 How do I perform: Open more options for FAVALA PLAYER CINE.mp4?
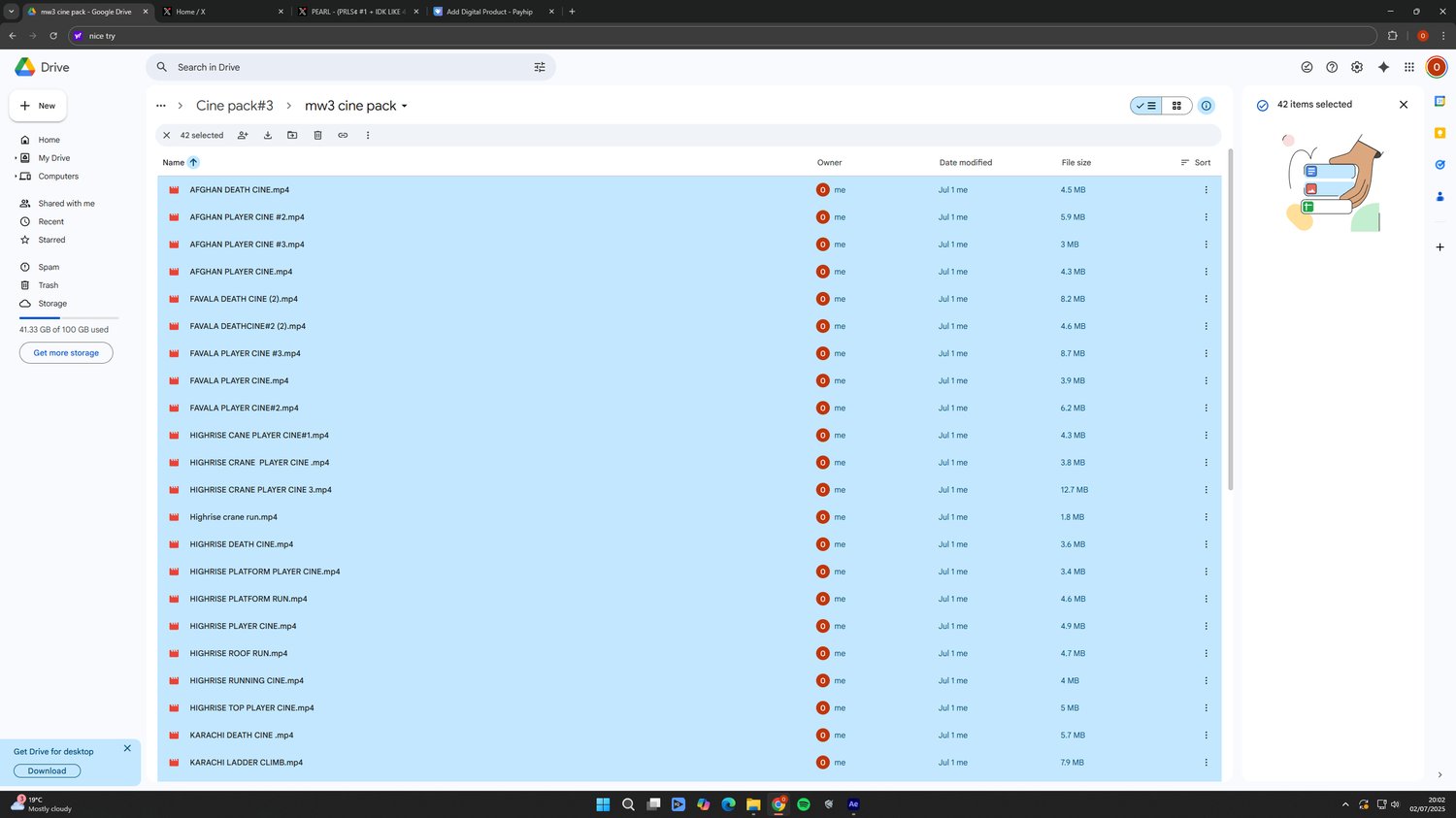(x=1206, y=380)
